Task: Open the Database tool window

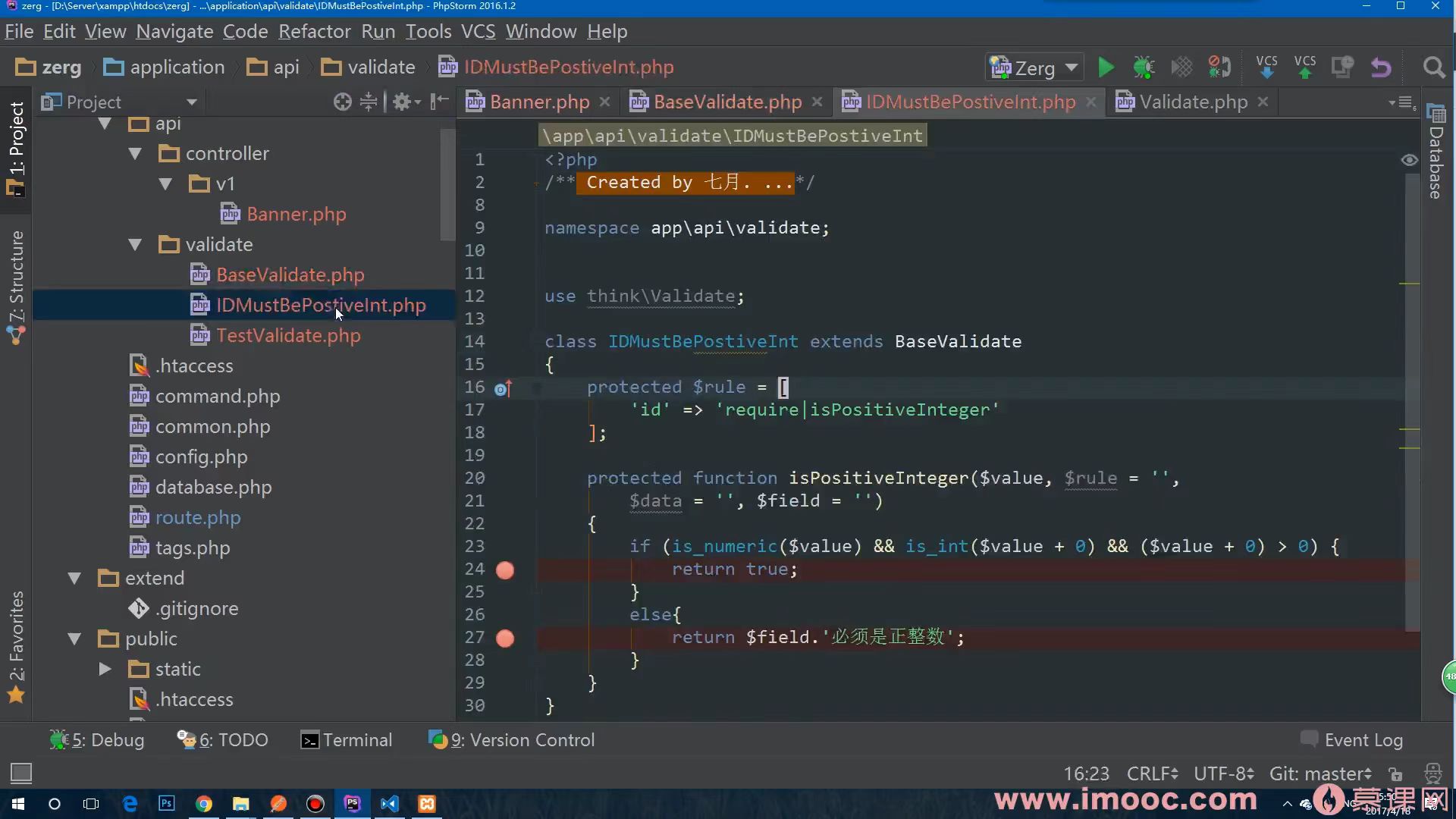Action: coord(1436,152)
